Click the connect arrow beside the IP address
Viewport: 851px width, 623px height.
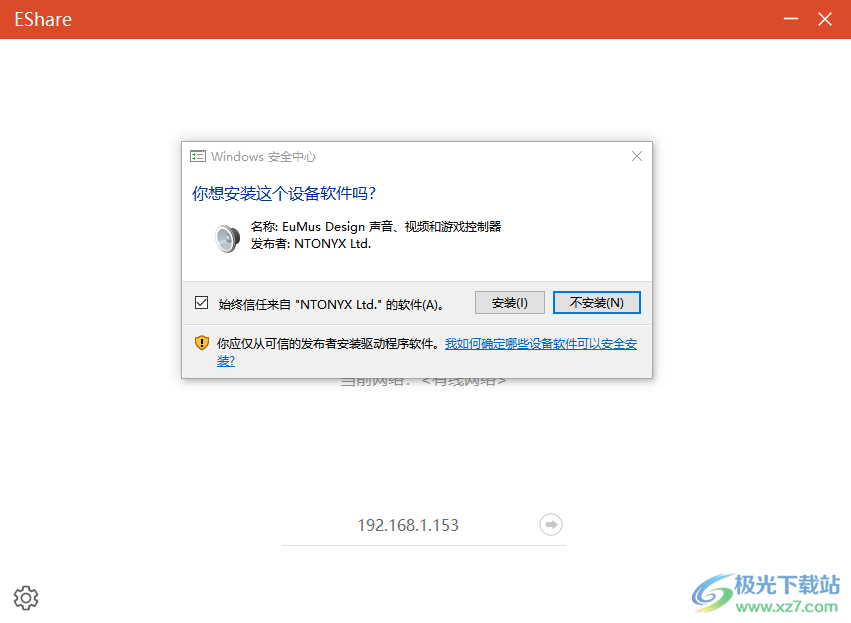click(550, 524)
